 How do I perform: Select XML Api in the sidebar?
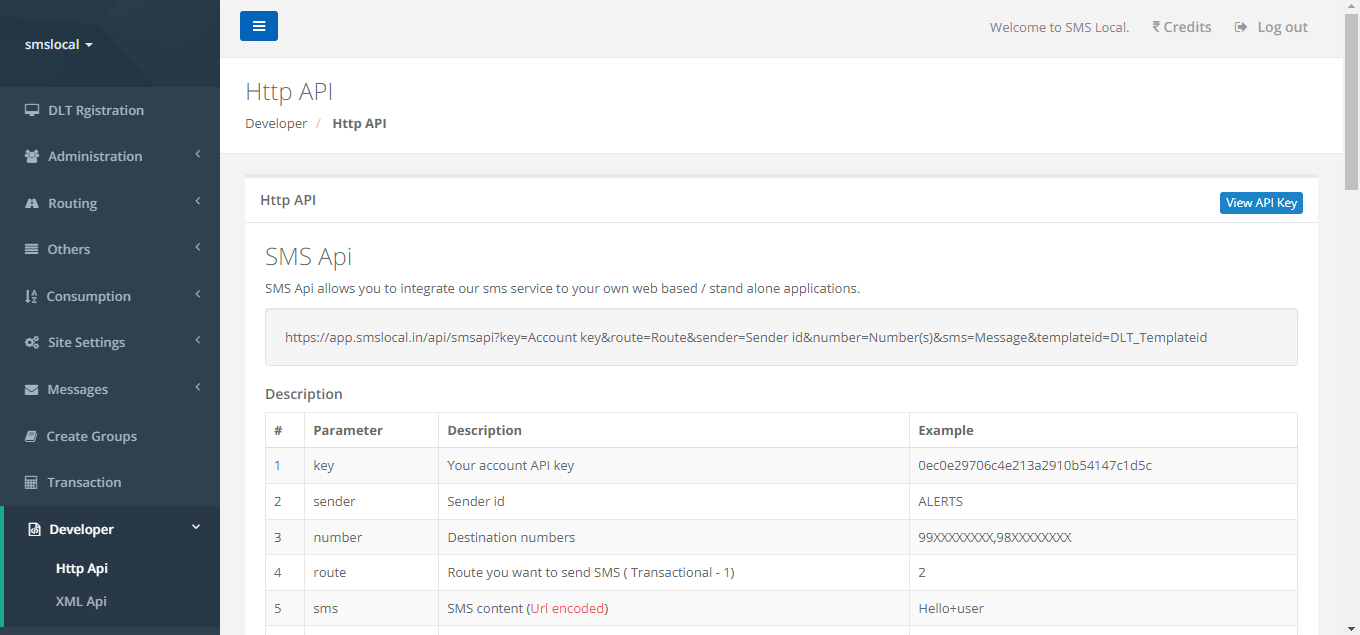[x=81, y=601]
